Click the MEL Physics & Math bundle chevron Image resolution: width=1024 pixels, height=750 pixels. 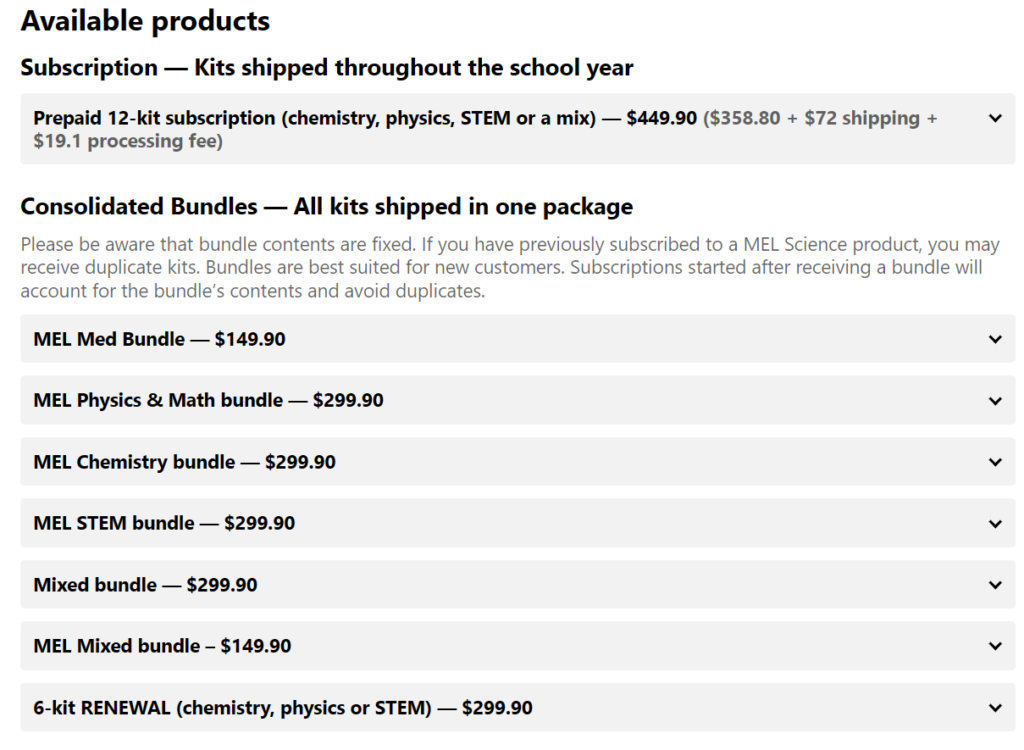click(x=995, y=400)
